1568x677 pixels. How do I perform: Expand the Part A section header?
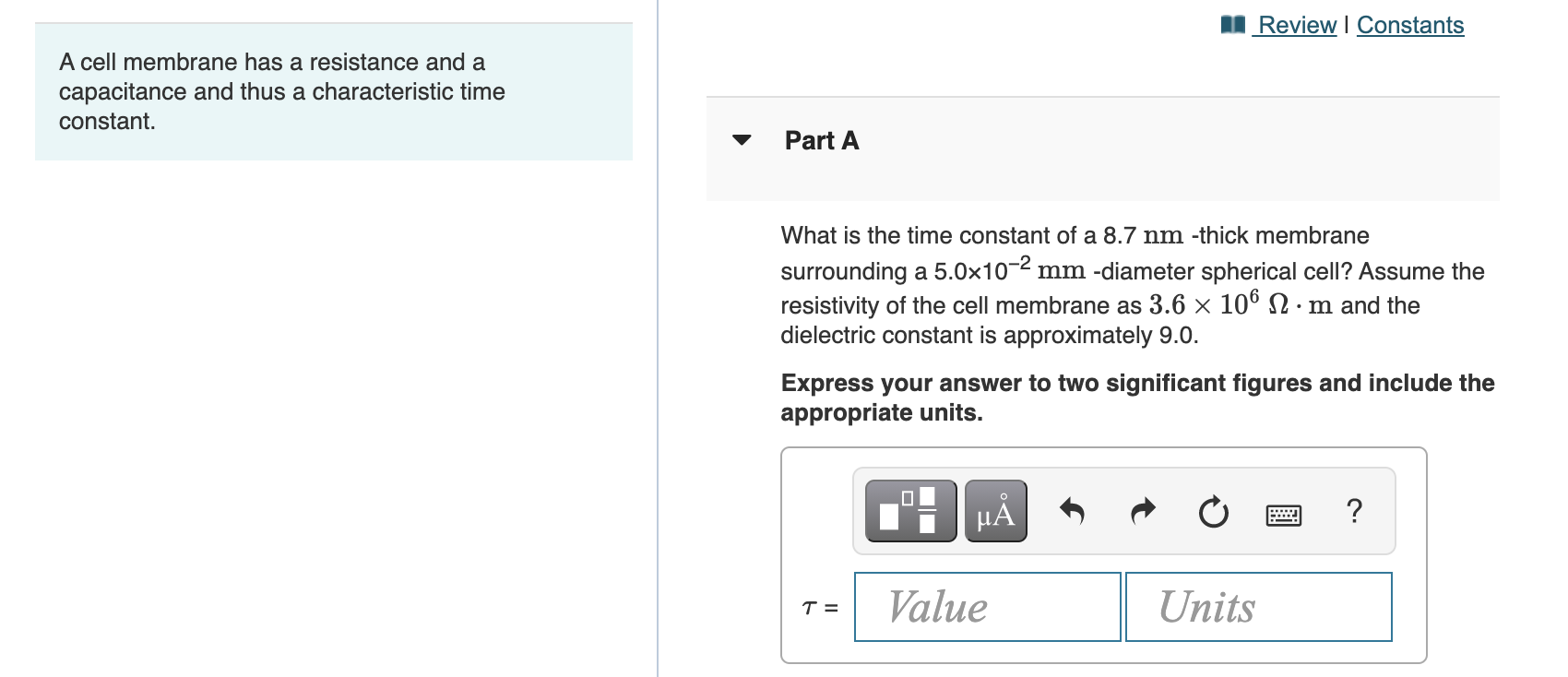[821, 141]
